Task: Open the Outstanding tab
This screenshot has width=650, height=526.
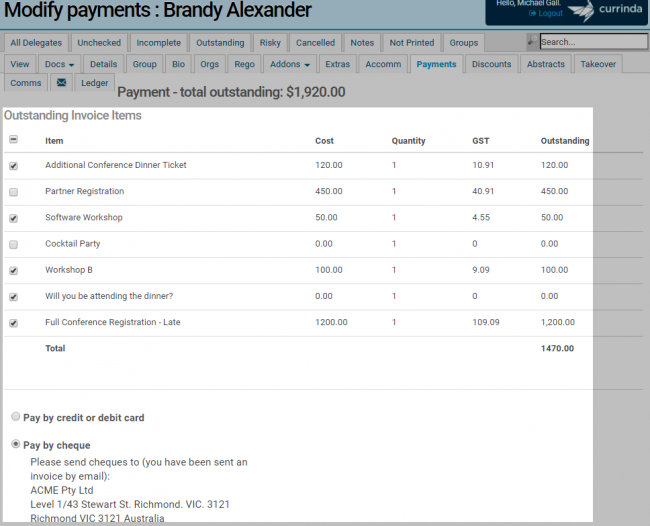Action: (x=220, y=43)
